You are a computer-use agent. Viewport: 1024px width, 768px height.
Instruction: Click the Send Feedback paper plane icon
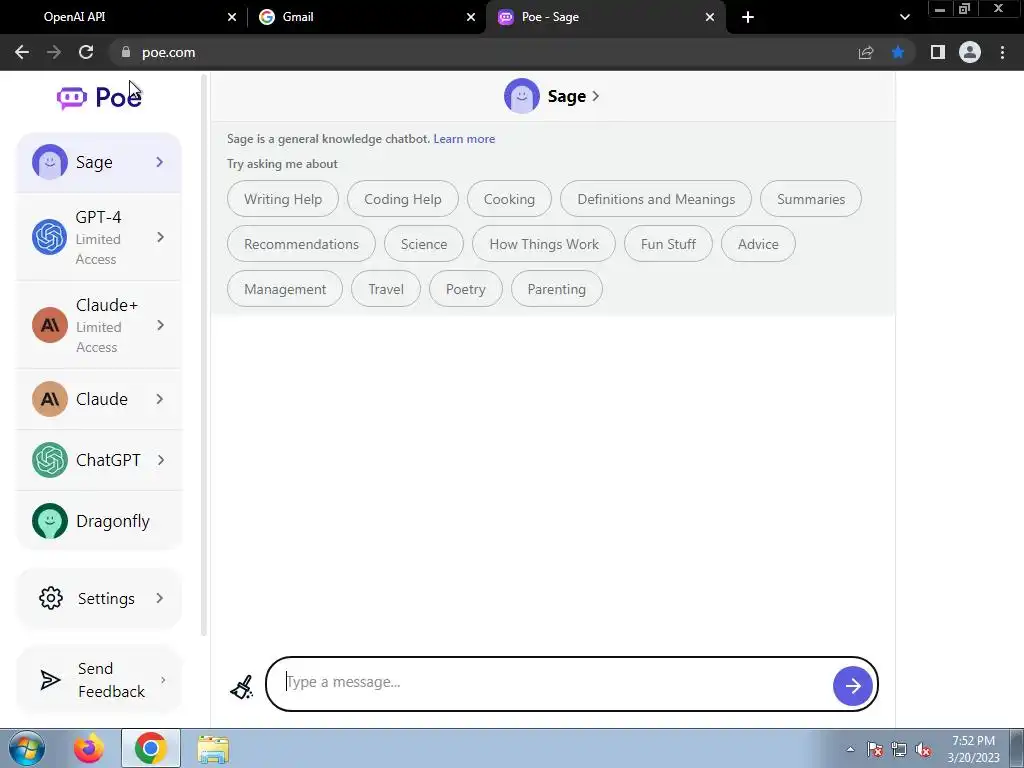point(50,680)
